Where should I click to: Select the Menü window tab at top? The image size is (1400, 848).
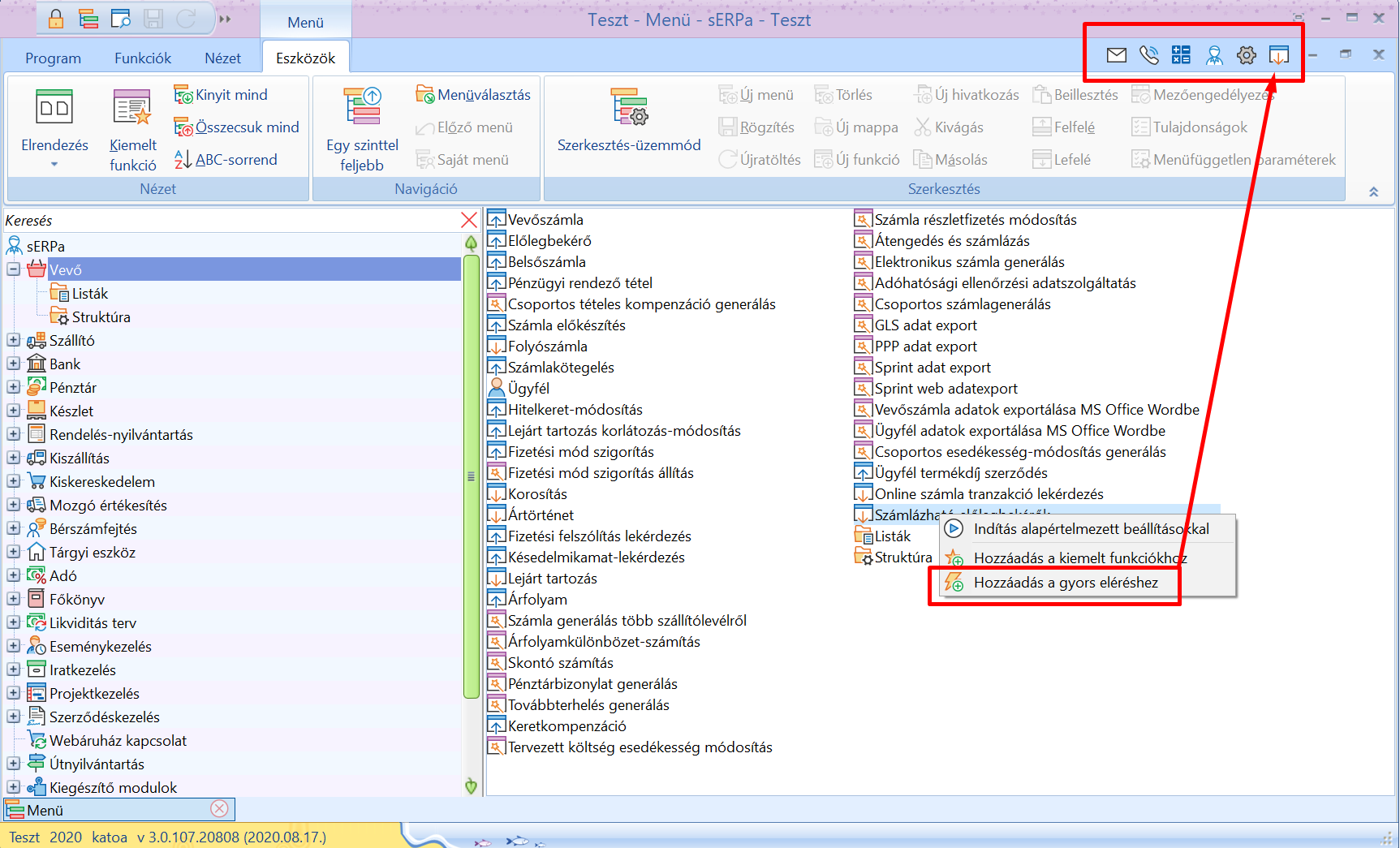pos(305,22)
